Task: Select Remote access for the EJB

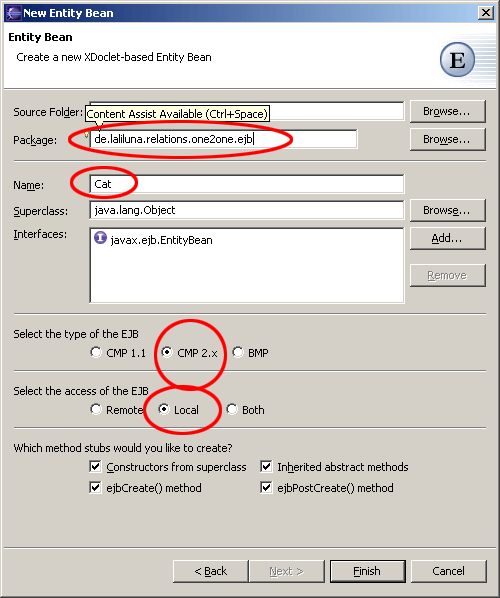Action: click(96, 409)
